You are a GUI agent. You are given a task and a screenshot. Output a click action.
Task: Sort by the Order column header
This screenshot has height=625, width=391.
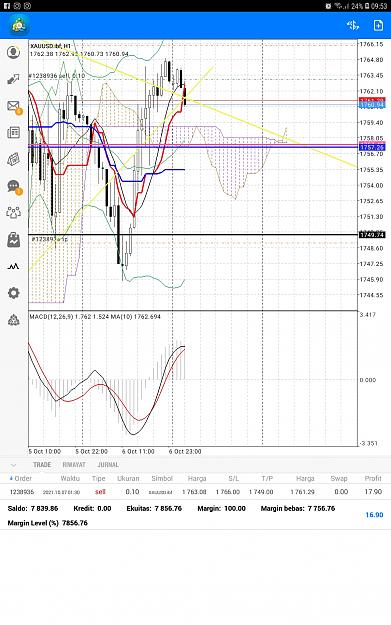point(21,478)
